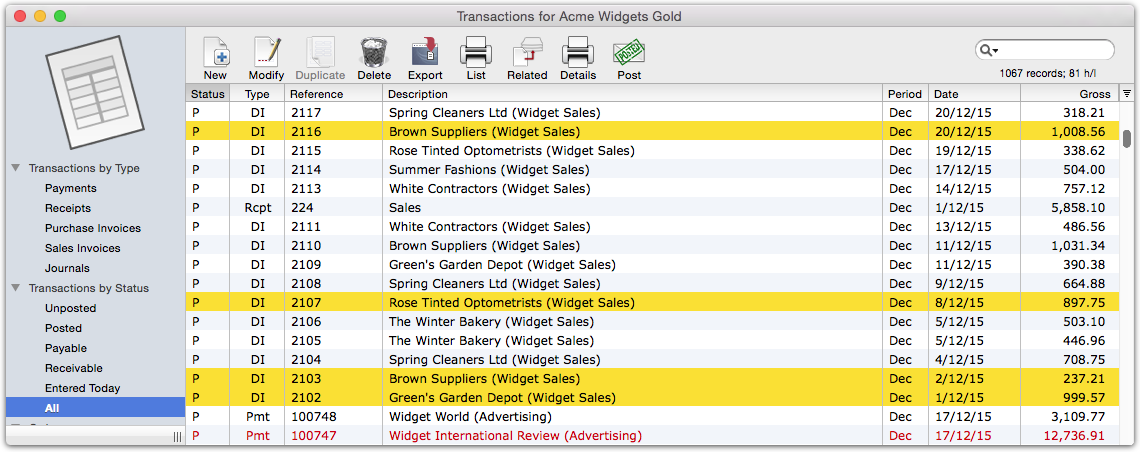Image resolution: width=1140 pixels, height=452 pixels.
Task: Export transactions using the Export icon
Action: click(x=425, y=58)
